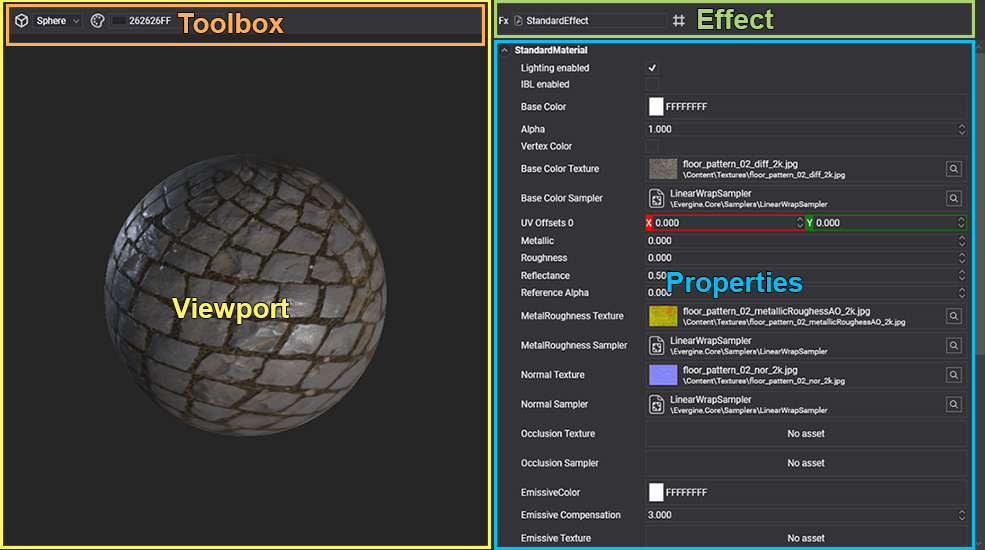Click the MetalRoughness Sampler search icon
Viewport: 985px width, 550px height.
[x=954, y=345]
